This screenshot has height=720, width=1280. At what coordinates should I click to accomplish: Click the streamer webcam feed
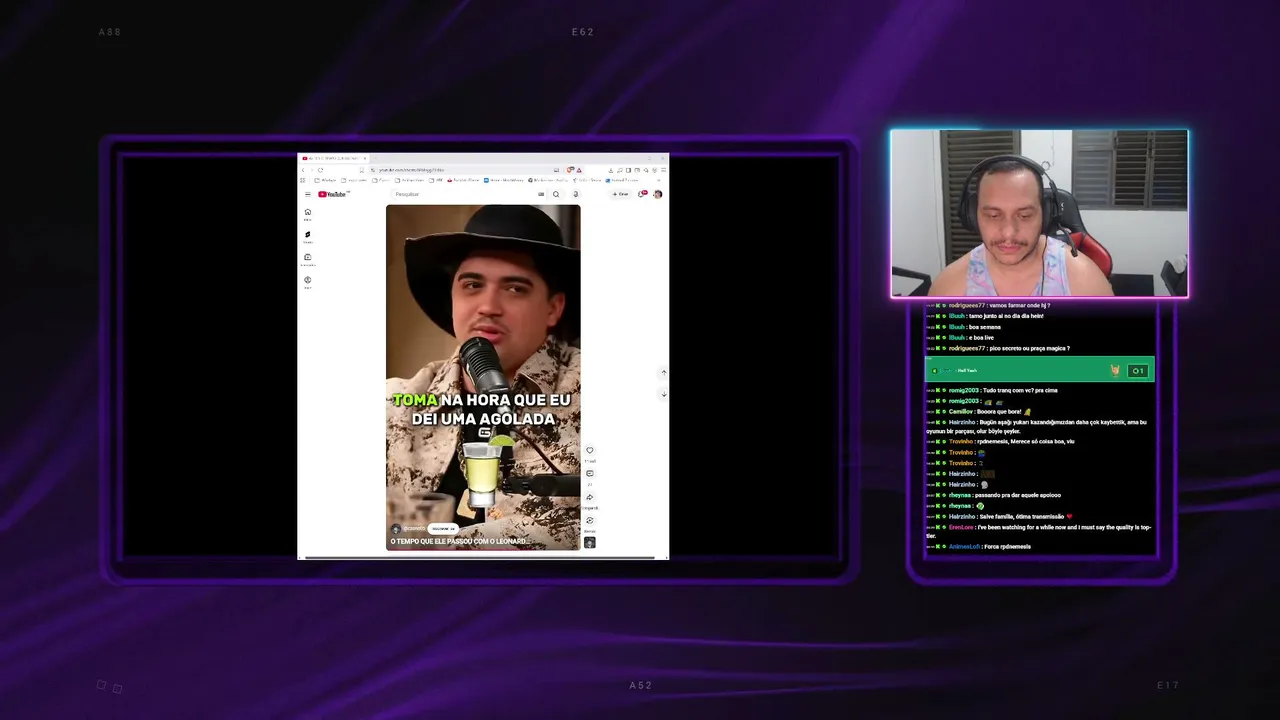tap(1040, 213)
